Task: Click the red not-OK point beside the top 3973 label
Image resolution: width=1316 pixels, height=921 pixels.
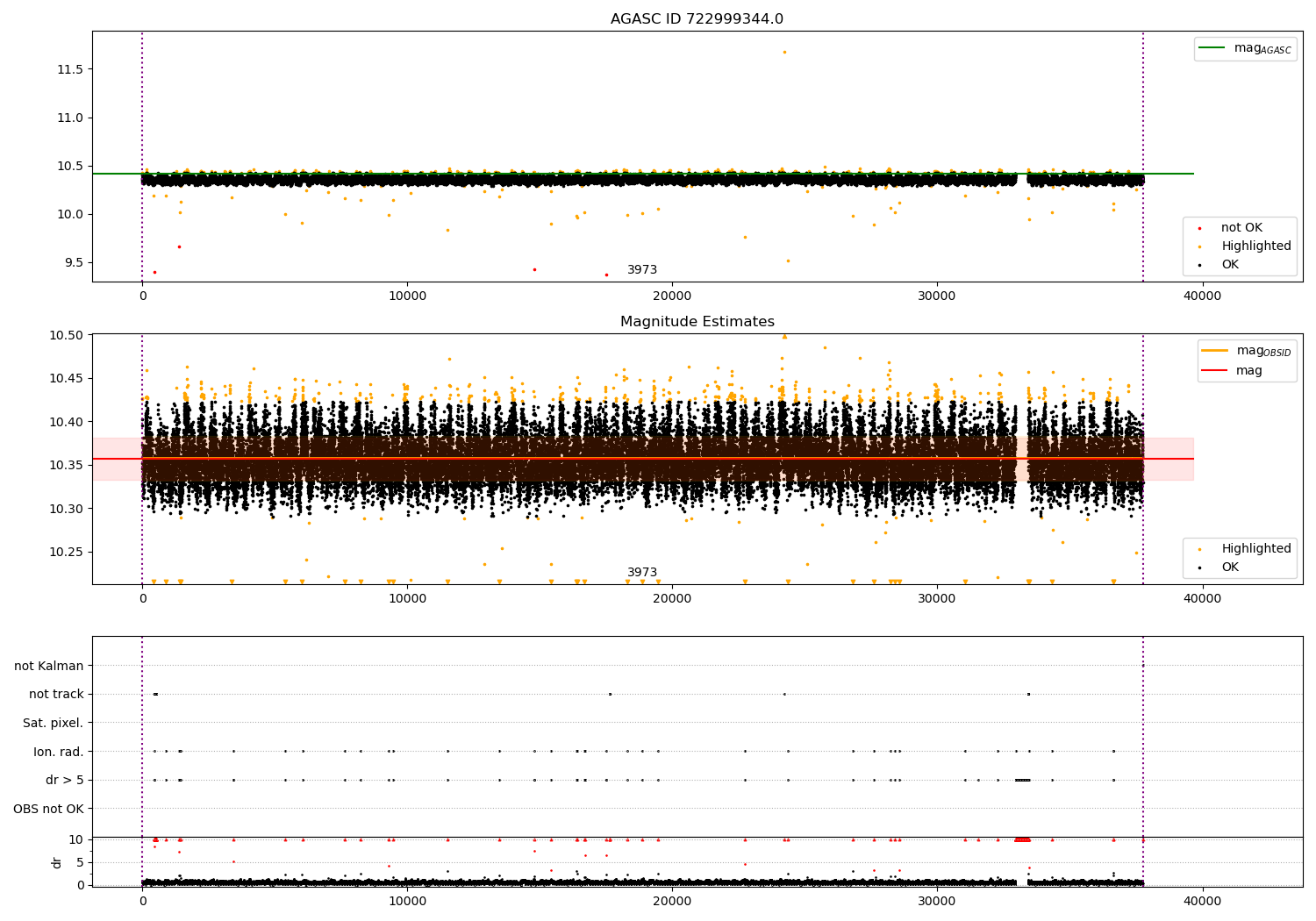Action: pyautogui.click(x=606, y=275)
